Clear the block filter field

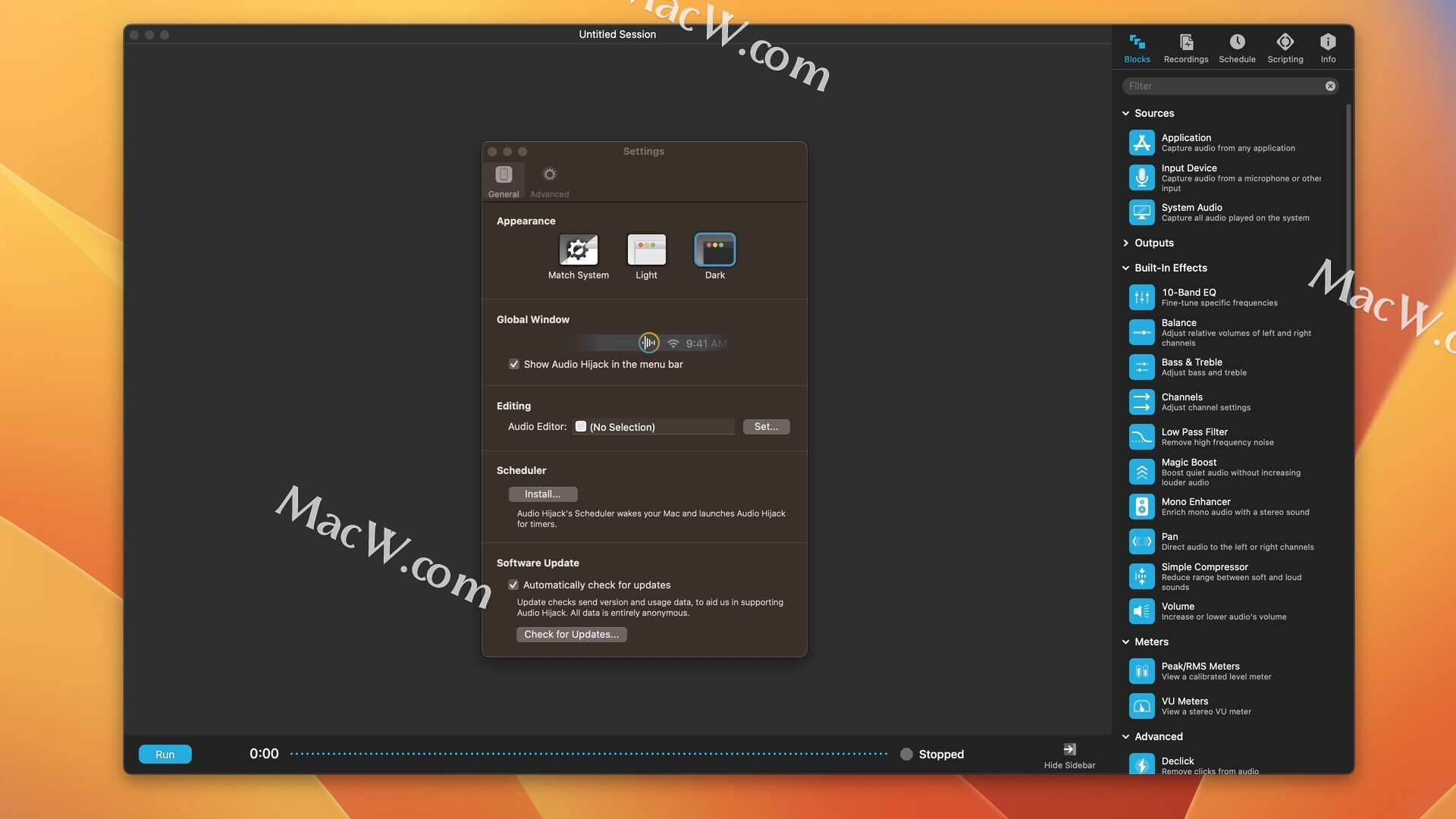(x=1330, y=86)
